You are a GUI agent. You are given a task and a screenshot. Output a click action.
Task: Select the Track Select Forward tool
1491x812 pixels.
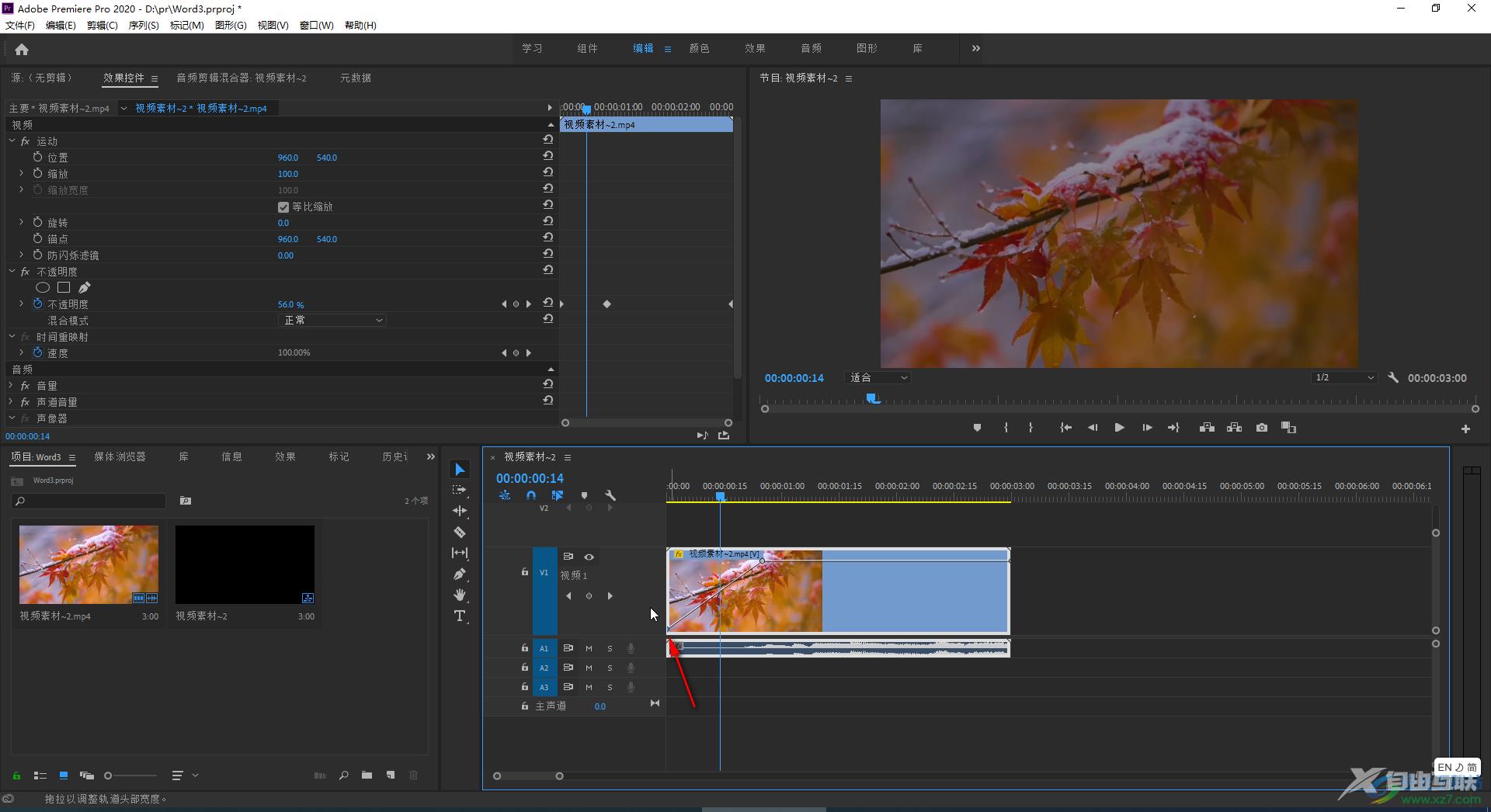(x=460, y=490)
